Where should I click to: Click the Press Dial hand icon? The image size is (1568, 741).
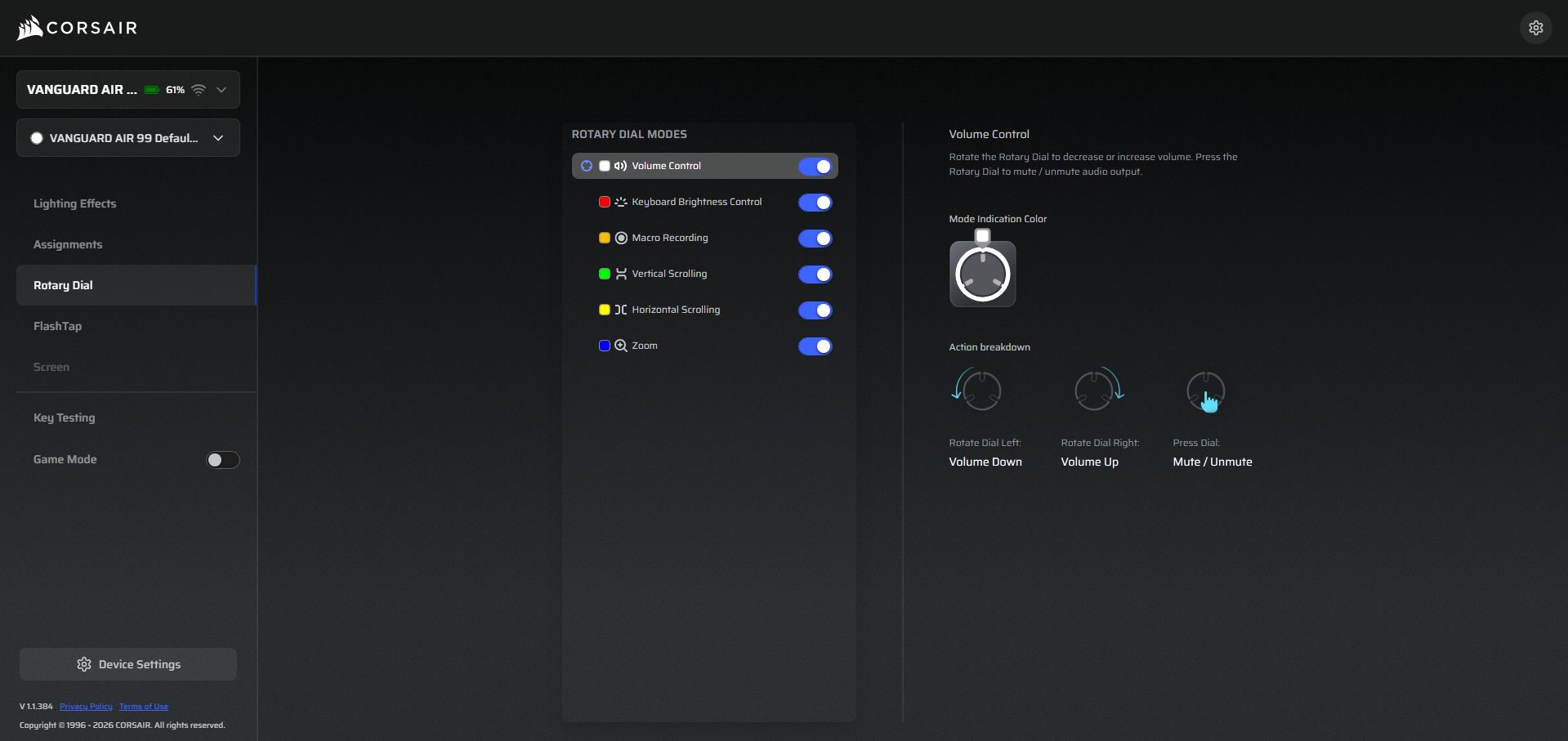coord(1207,392)
